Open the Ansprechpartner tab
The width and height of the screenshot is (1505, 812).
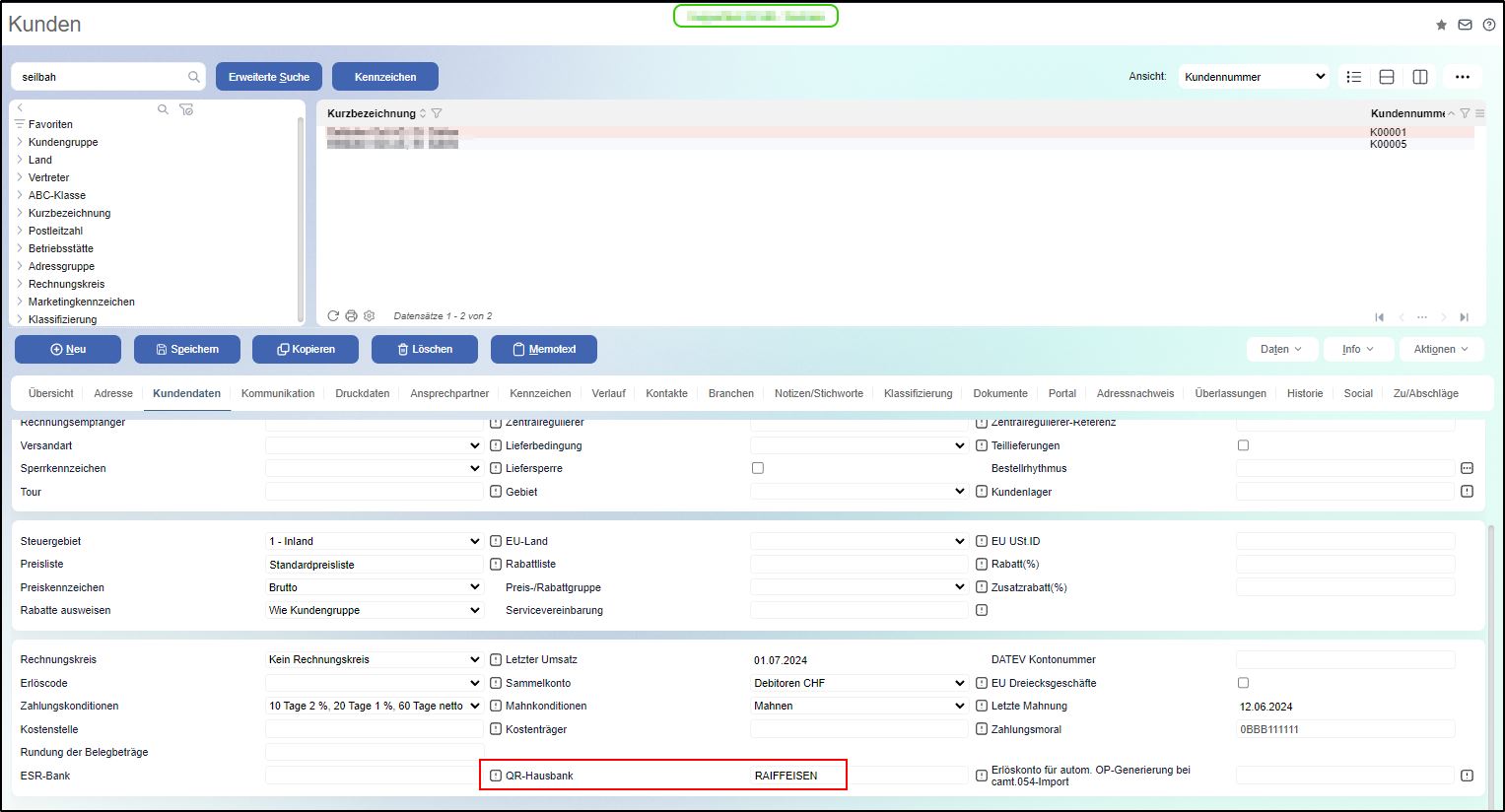click(449, 393)
